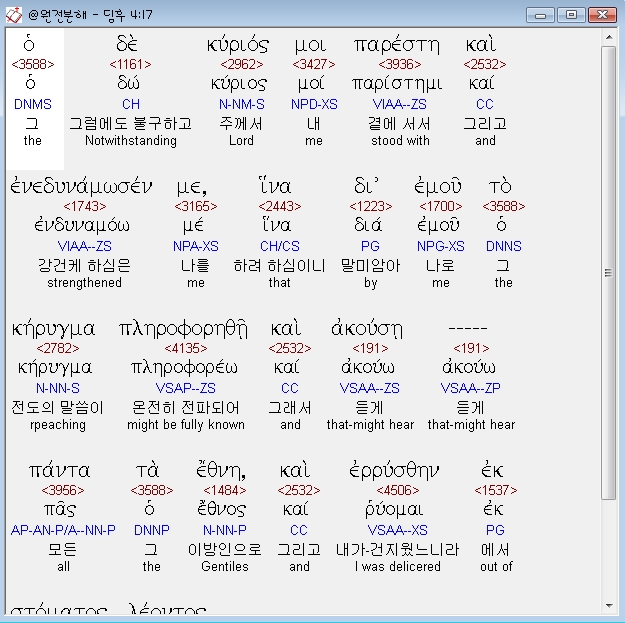This screenshot has height=623, width=625.
Task: Click the Greek word πληροφορηθῇ
Action: point(183,329)
